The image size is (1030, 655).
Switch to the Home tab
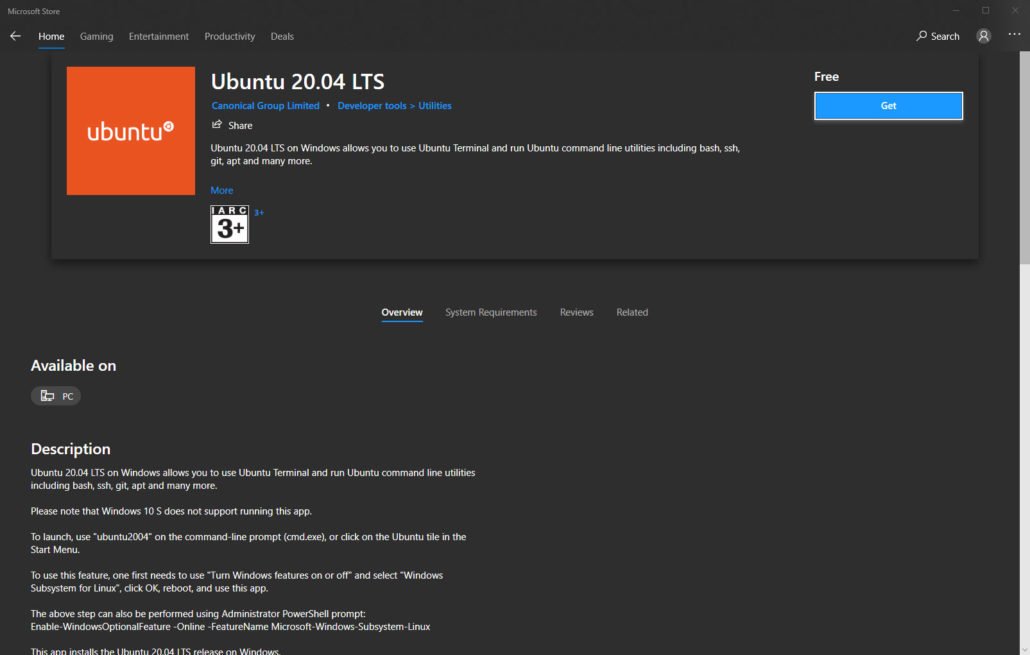tap(51, 37)
